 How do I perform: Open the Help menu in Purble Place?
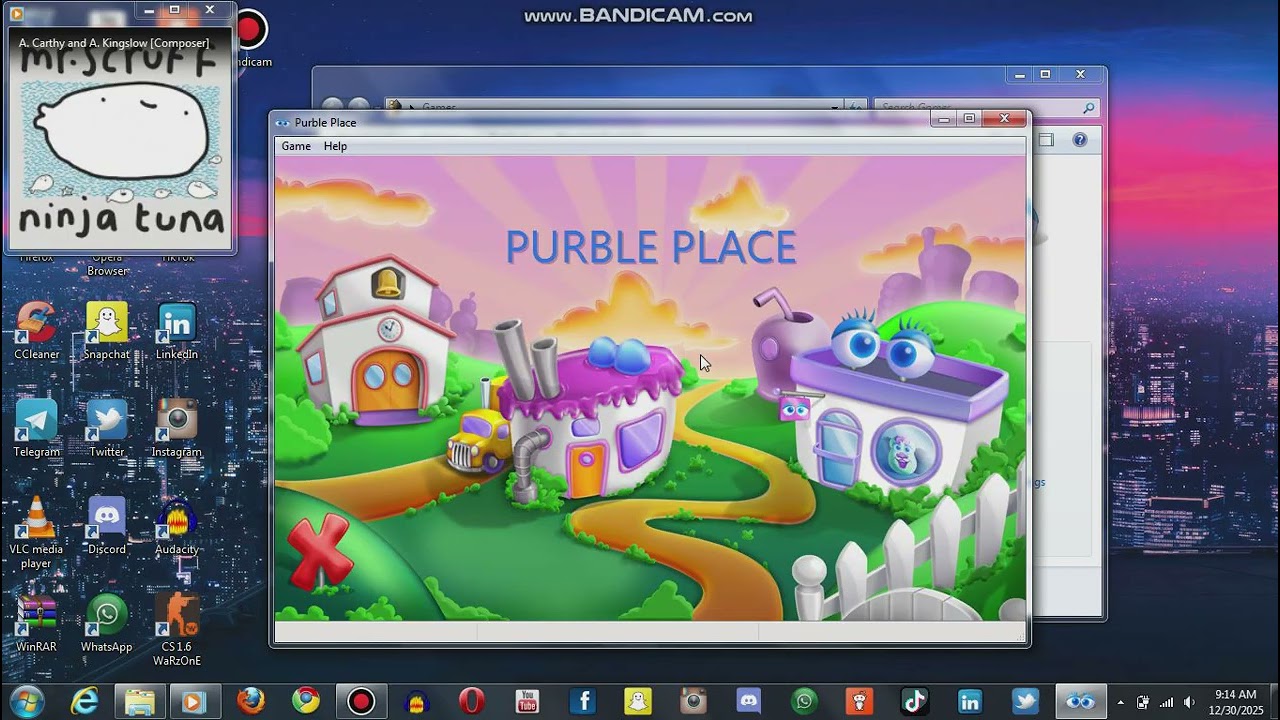[335, 146]
